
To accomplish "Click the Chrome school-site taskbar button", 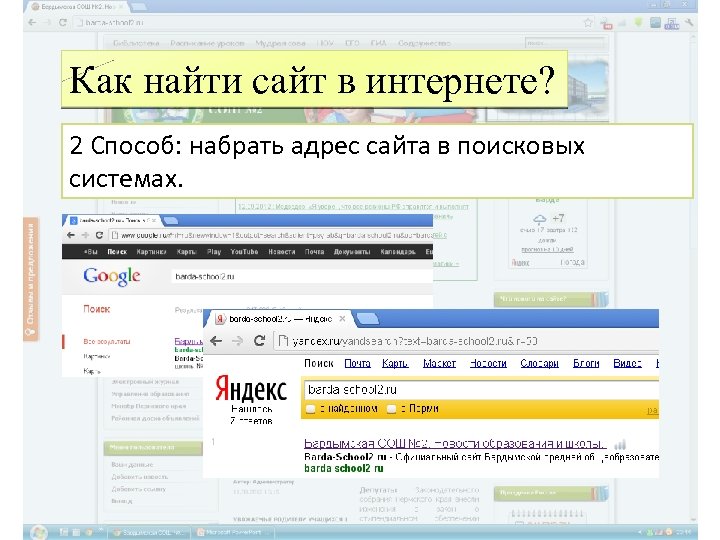I will point(149,533).
